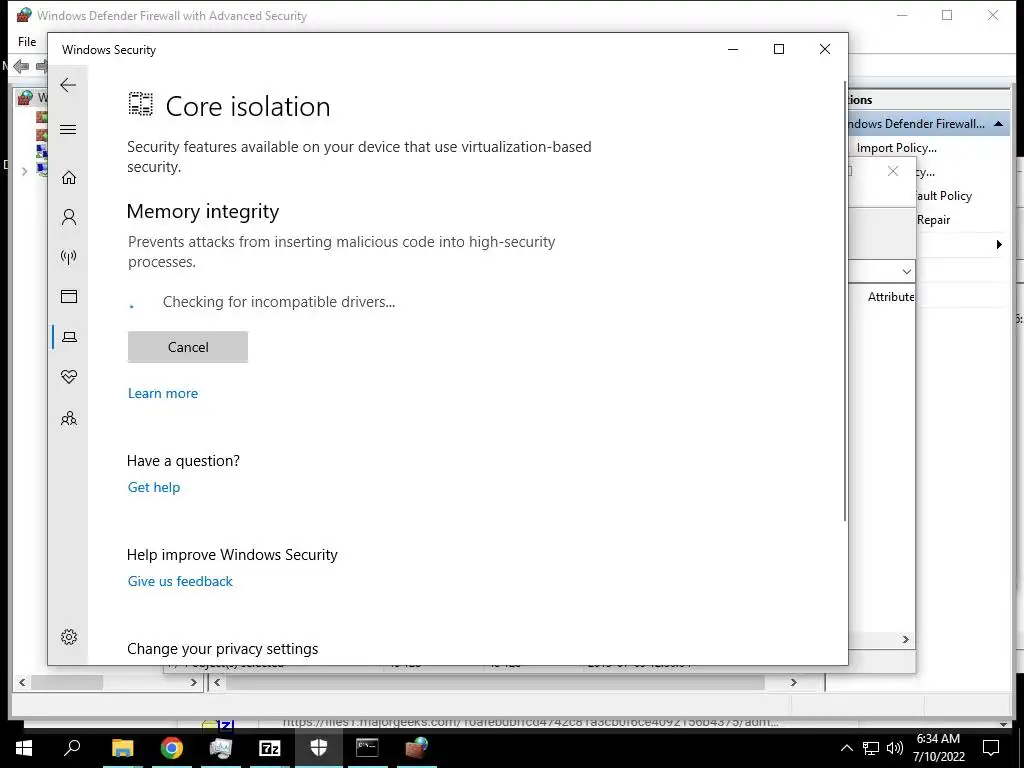Click the Attribute column header in dialog
The width and height of the screenshot is (1024, 768).
[x=891, y=296]
